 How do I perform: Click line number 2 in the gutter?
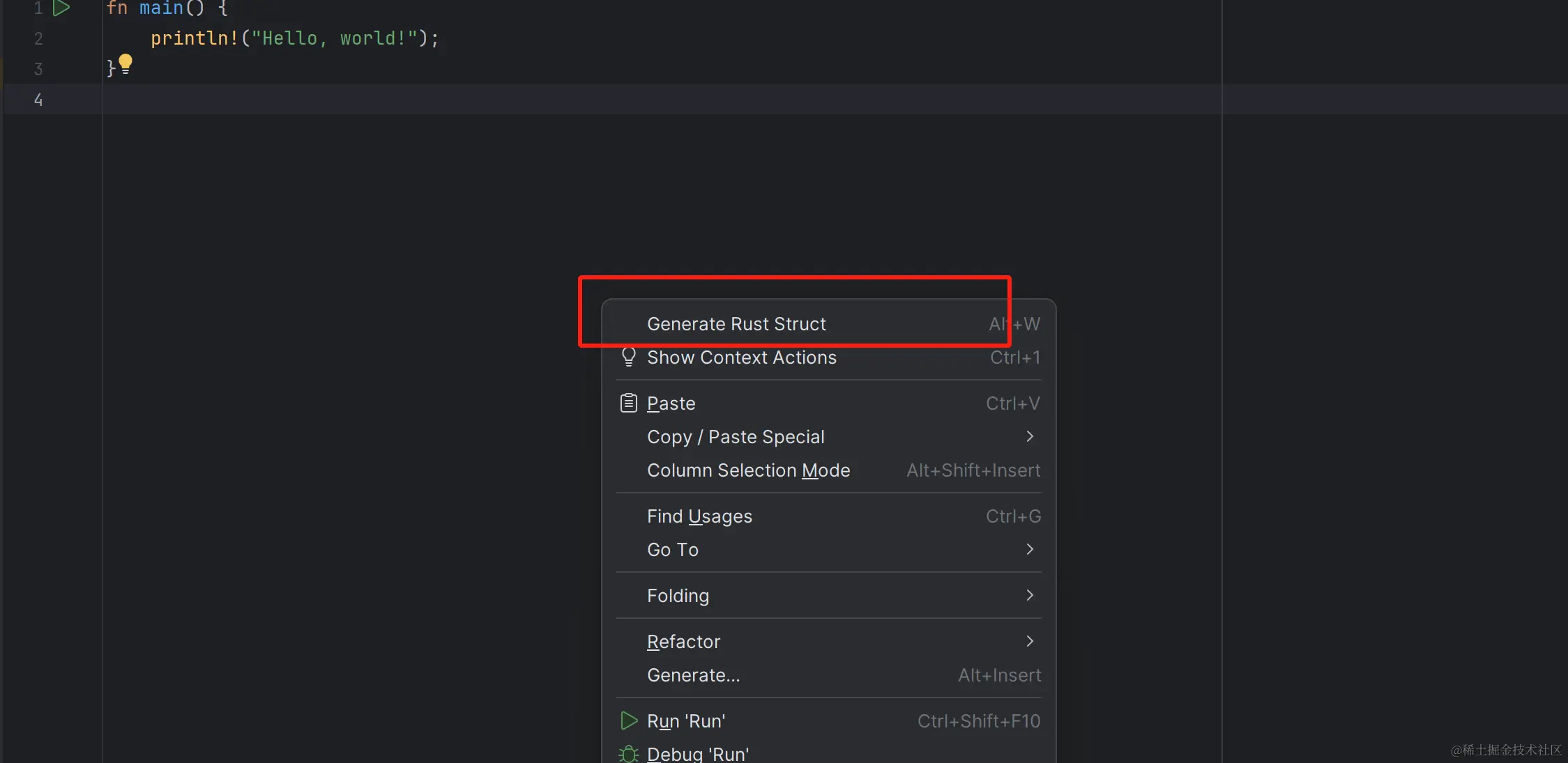[38, 39]
